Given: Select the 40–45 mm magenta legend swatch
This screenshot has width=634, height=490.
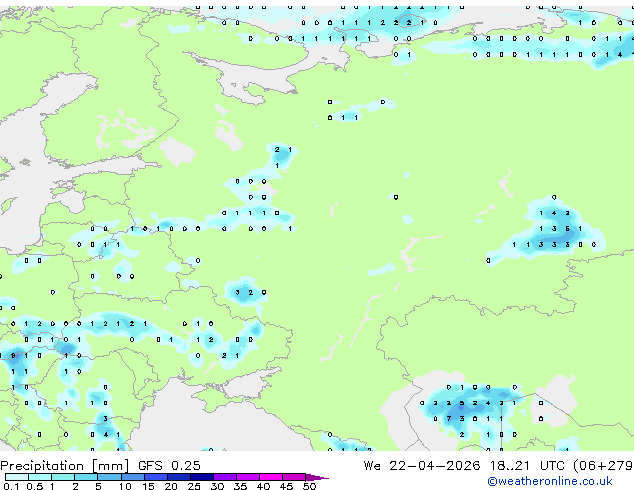Looking at the screenshot, I should point(271,477).
